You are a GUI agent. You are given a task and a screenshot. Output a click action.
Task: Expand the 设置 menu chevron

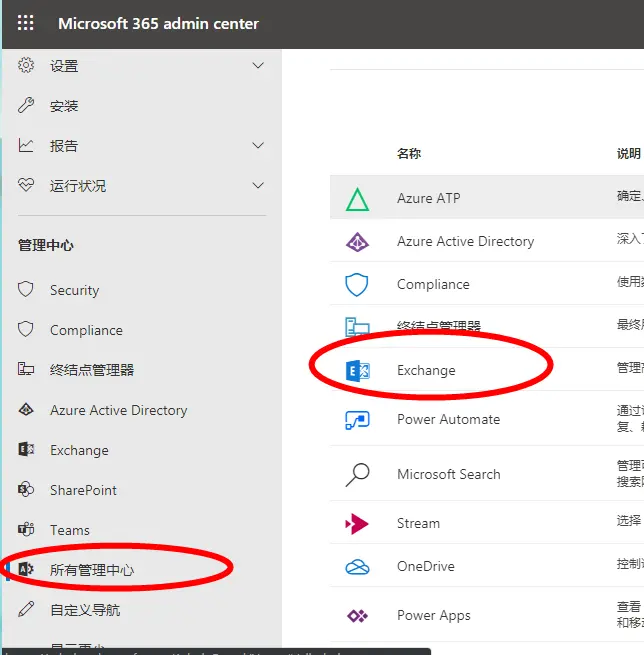click(258, 66)
